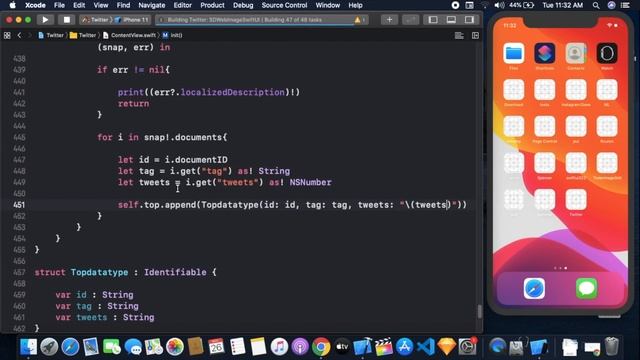Open the Xcode menu
Screen dimensions: 640x360
[35, 5]
